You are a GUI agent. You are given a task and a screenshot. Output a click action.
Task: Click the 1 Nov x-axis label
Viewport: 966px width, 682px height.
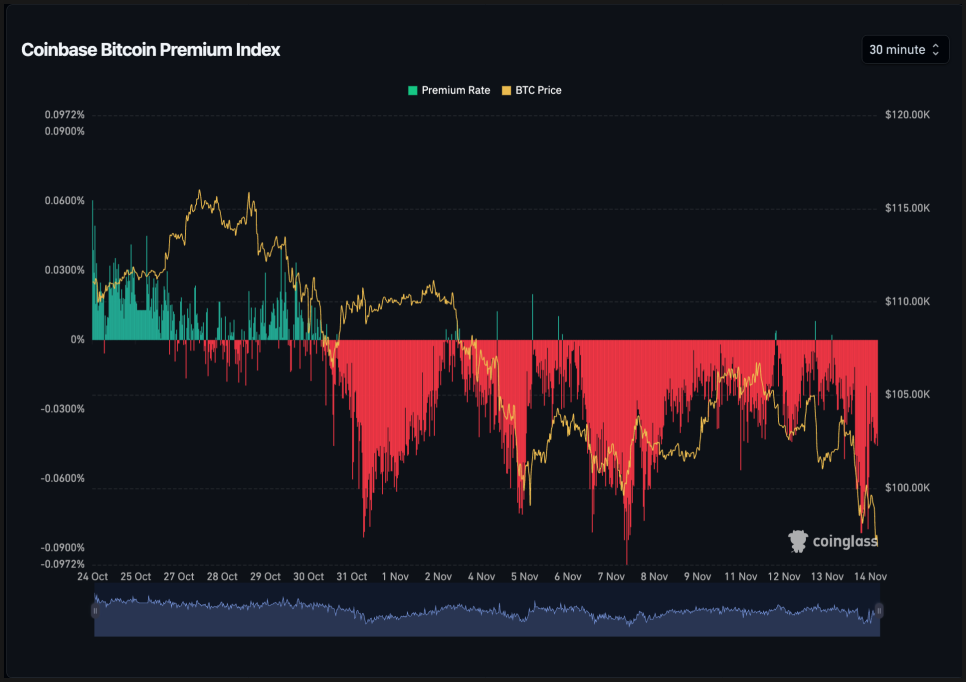(x=395, y=576)
